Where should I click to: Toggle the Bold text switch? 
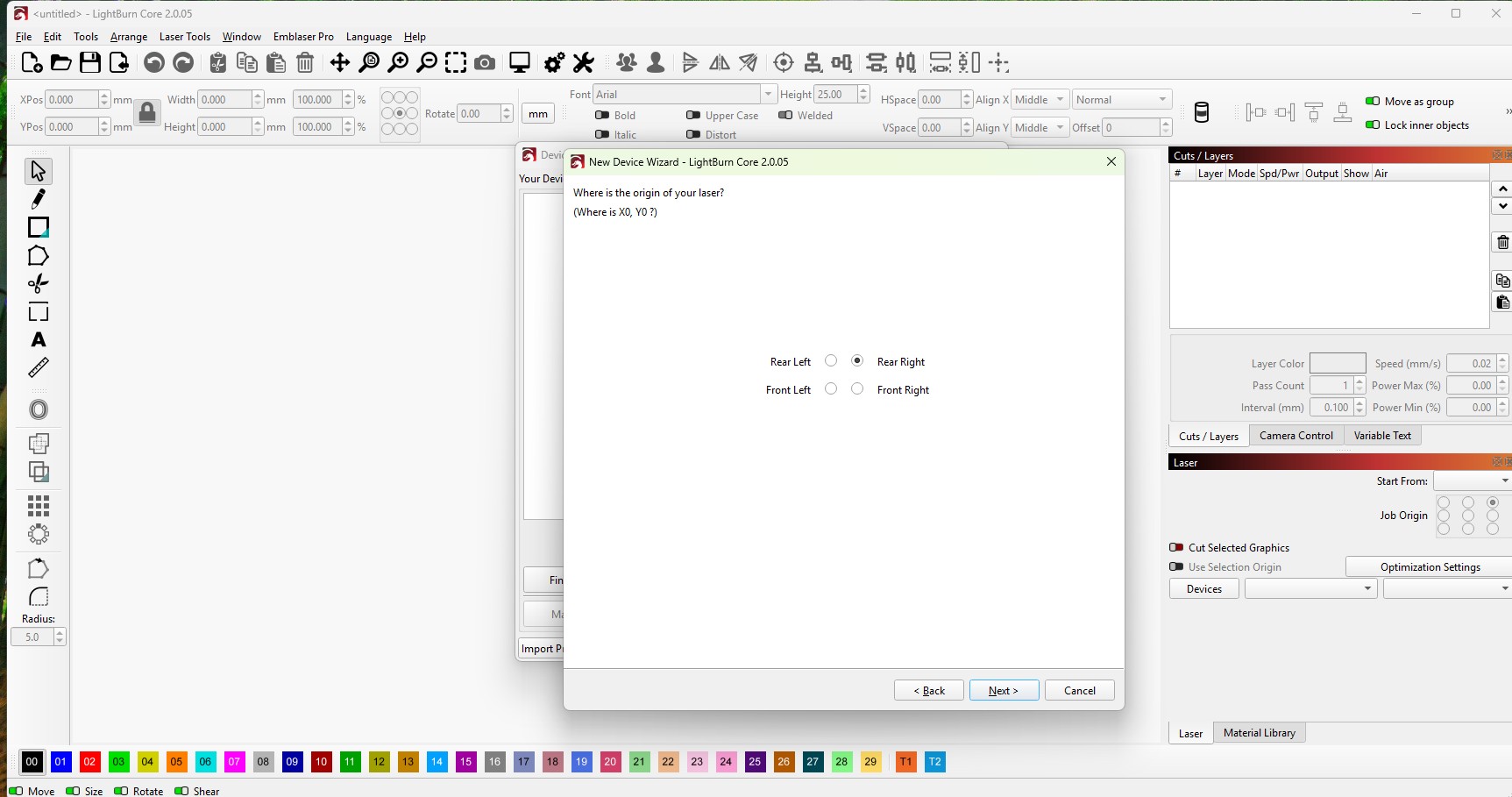[602, 115]
